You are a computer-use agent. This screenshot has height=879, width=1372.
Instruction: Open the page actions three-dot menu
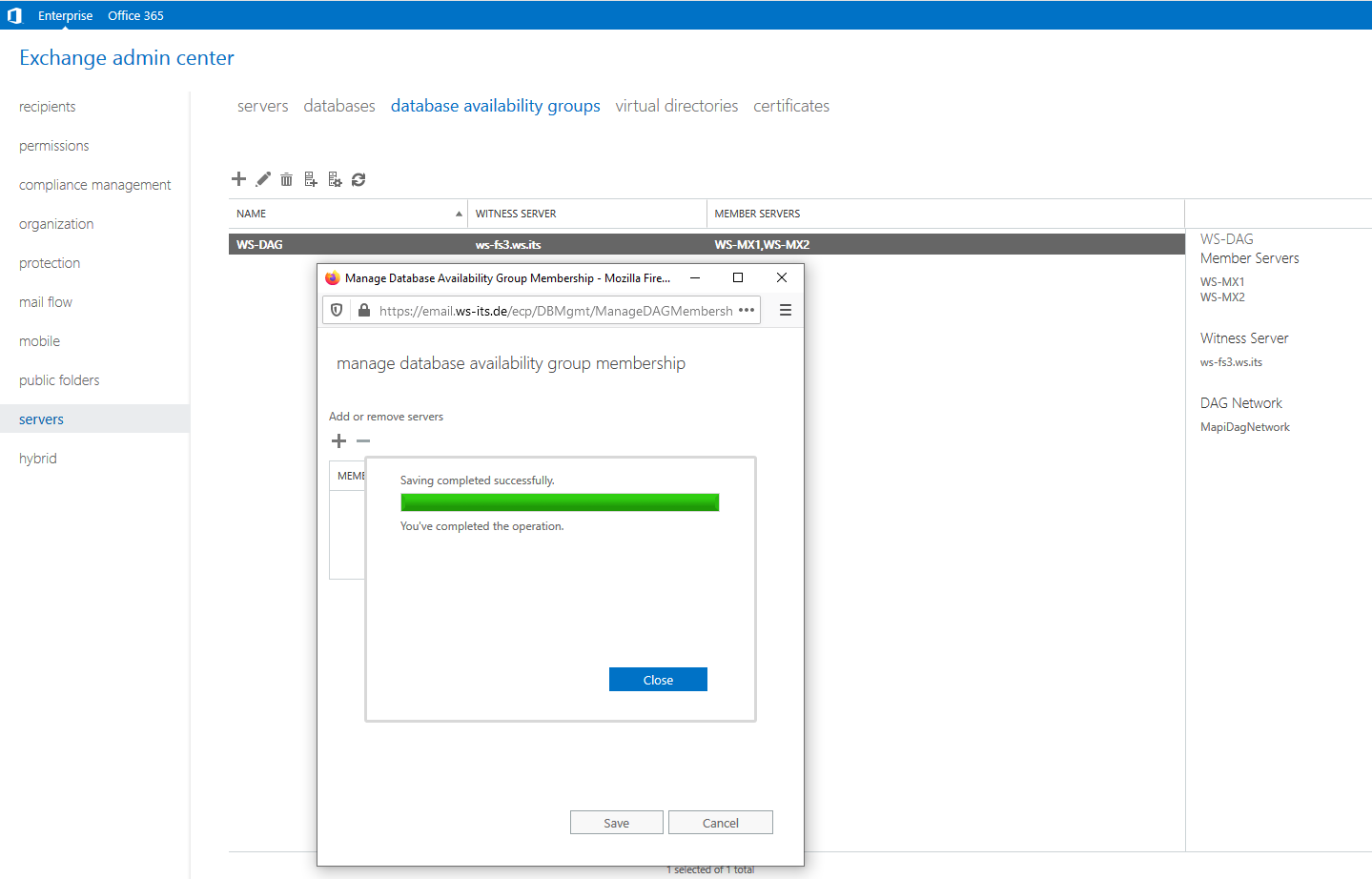tap(747, 310)
